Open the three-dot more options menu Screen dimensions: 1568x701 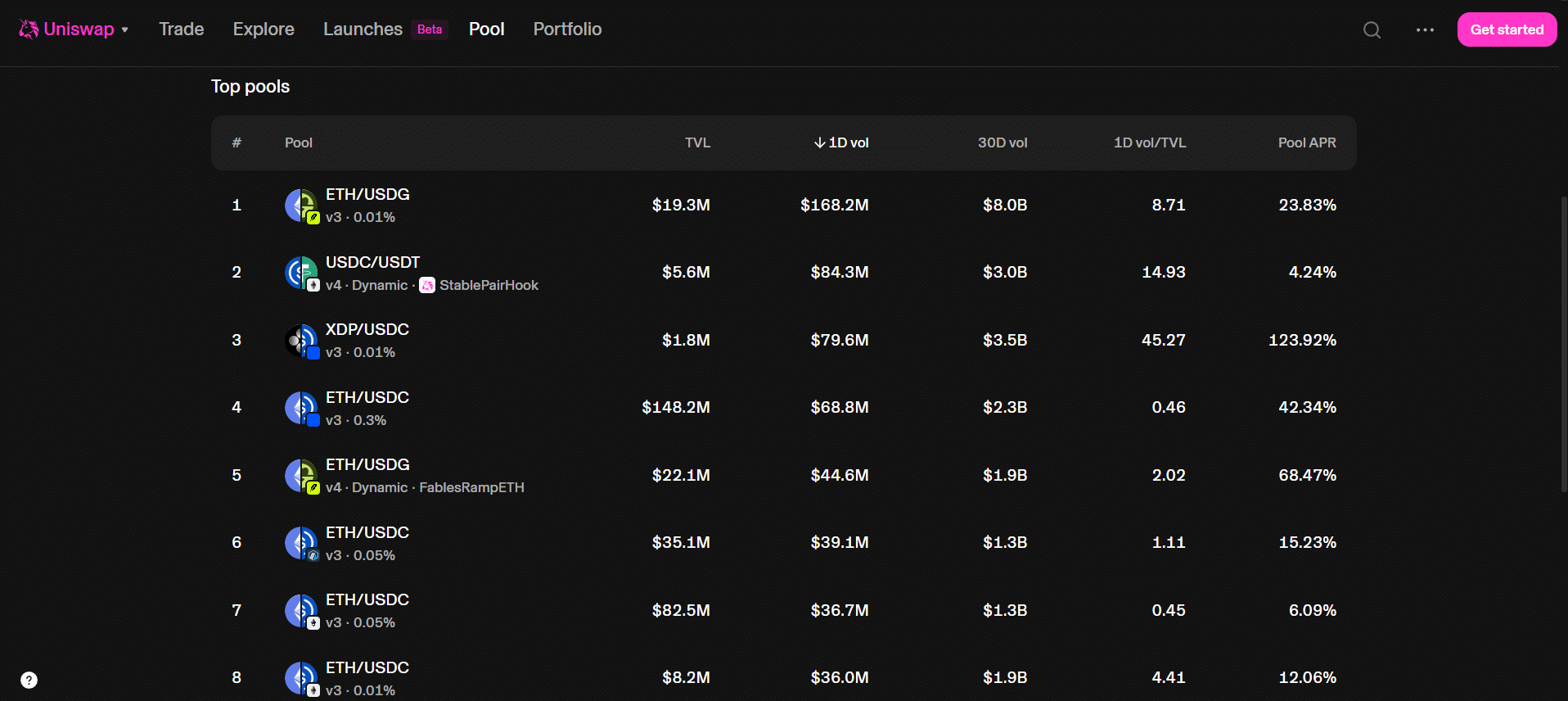(x=1425, y=29)
